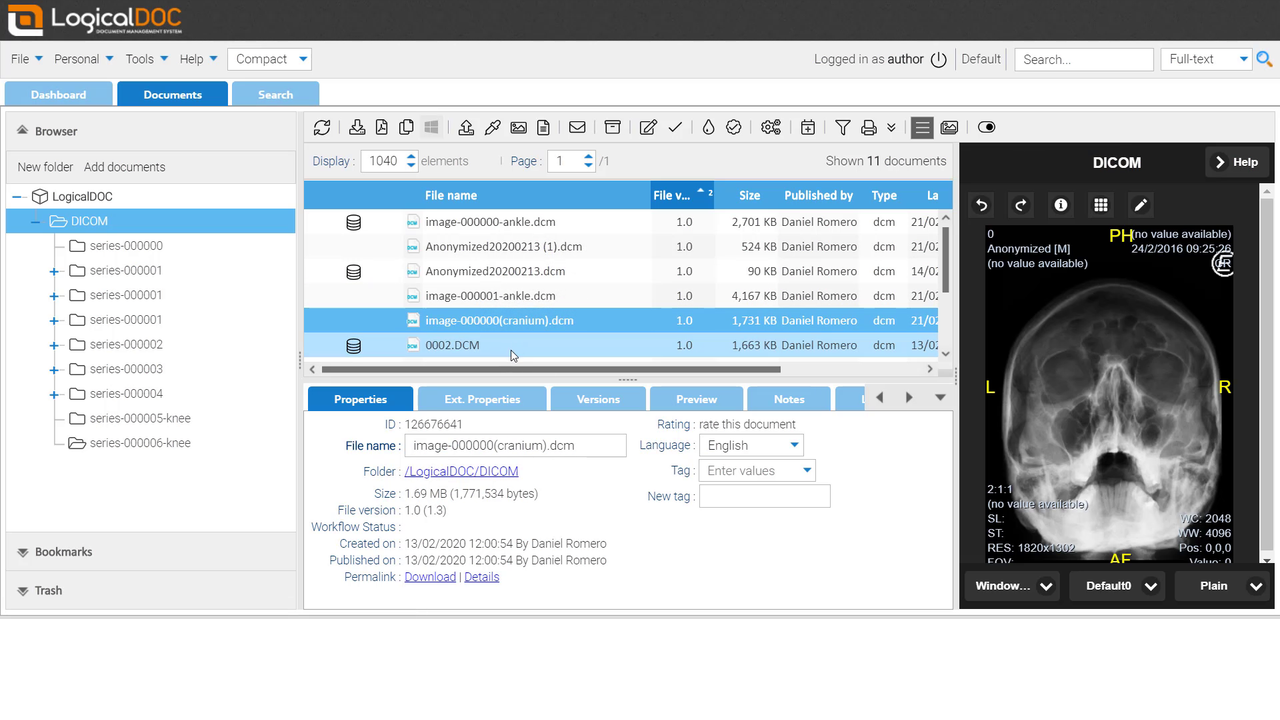This screenshot has height=720, width=1280.
Task: Open the Default0 preset dropdown
Action: (x=1117, y=586)
